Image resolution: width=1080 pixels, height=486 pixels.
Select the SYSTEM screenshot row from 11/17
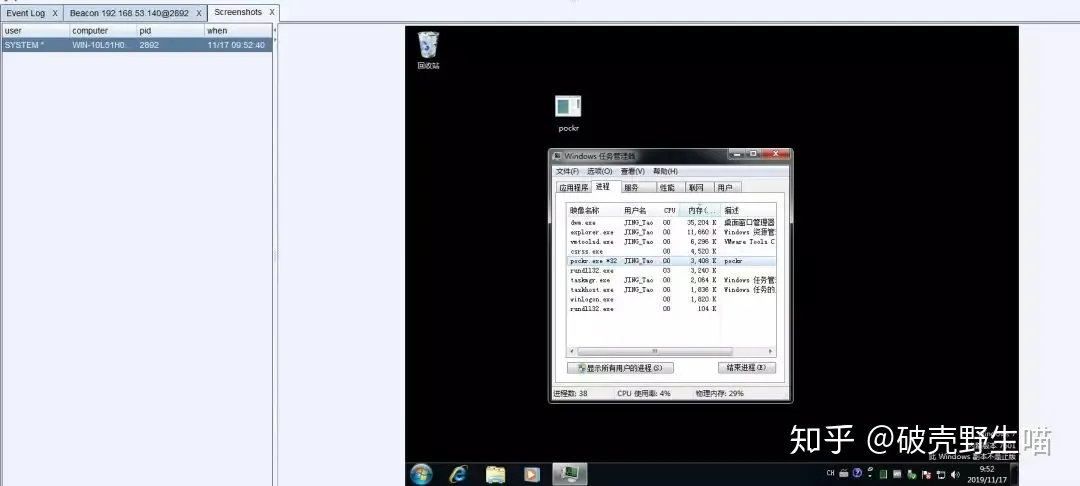tap(136, 45)
